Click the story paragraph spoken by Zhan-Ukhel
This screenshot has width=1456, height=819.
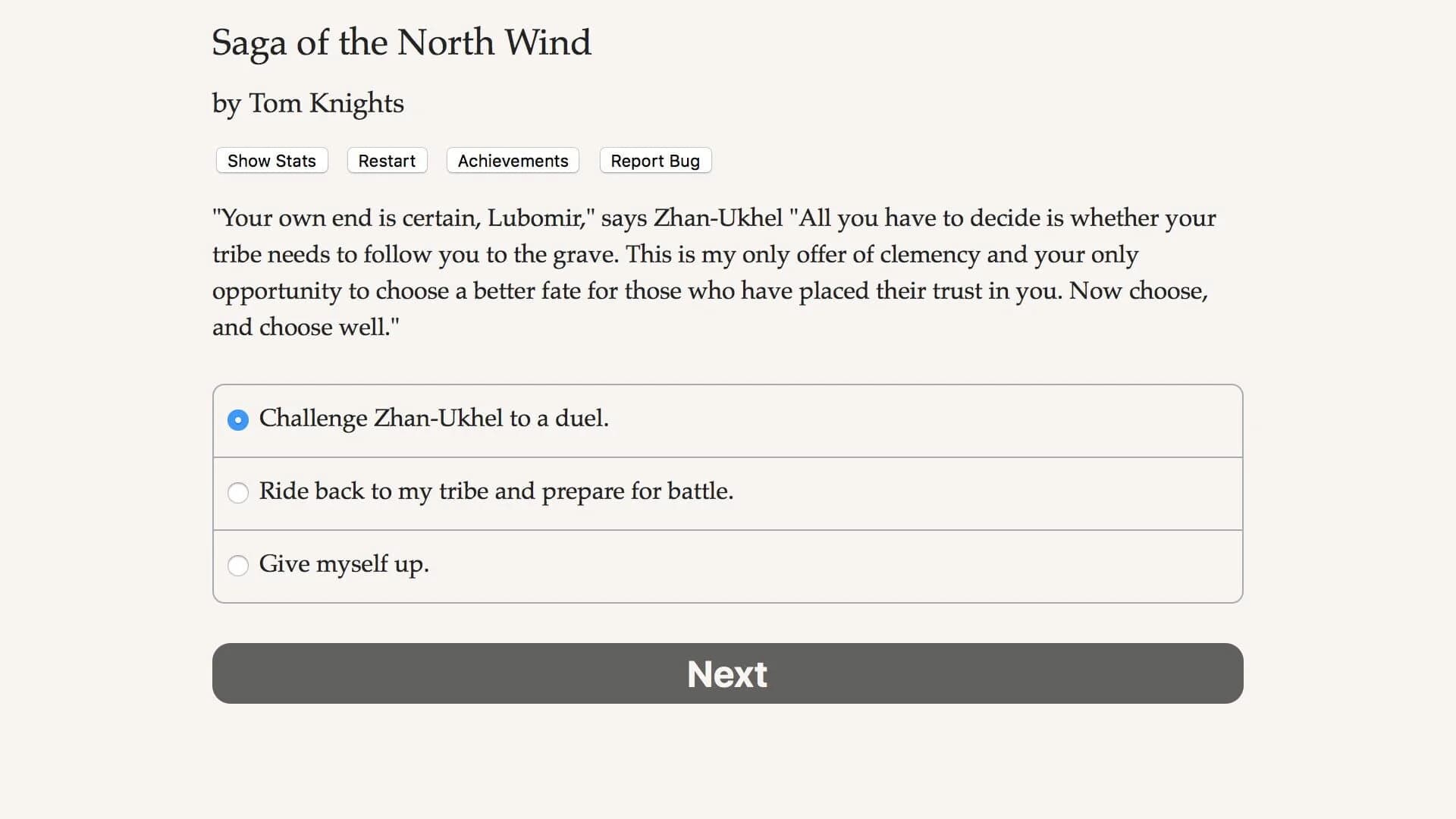click(713, 272)
